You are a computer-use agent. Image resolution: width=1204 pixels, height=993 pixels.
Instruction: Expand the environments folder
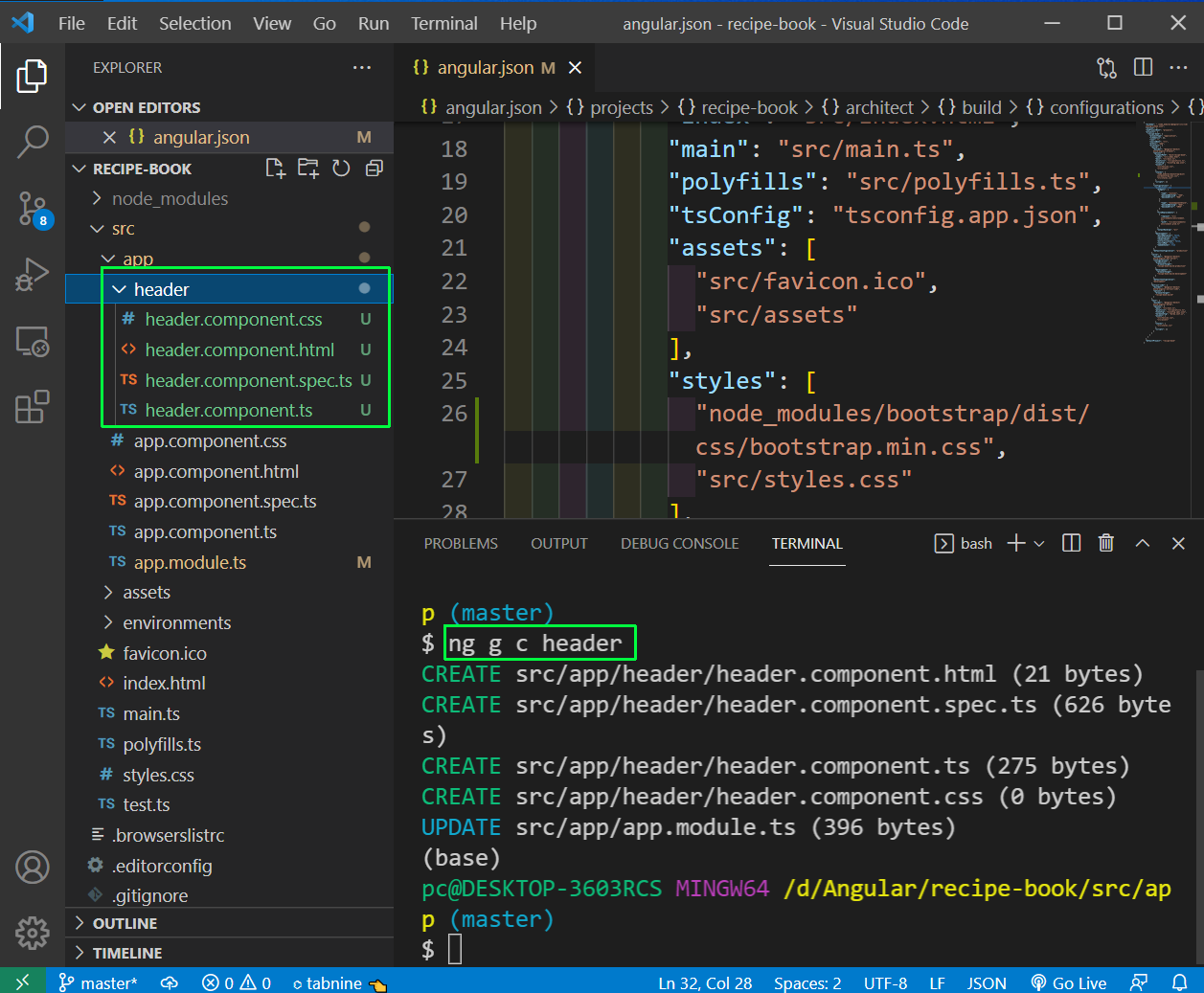[229, 622]
